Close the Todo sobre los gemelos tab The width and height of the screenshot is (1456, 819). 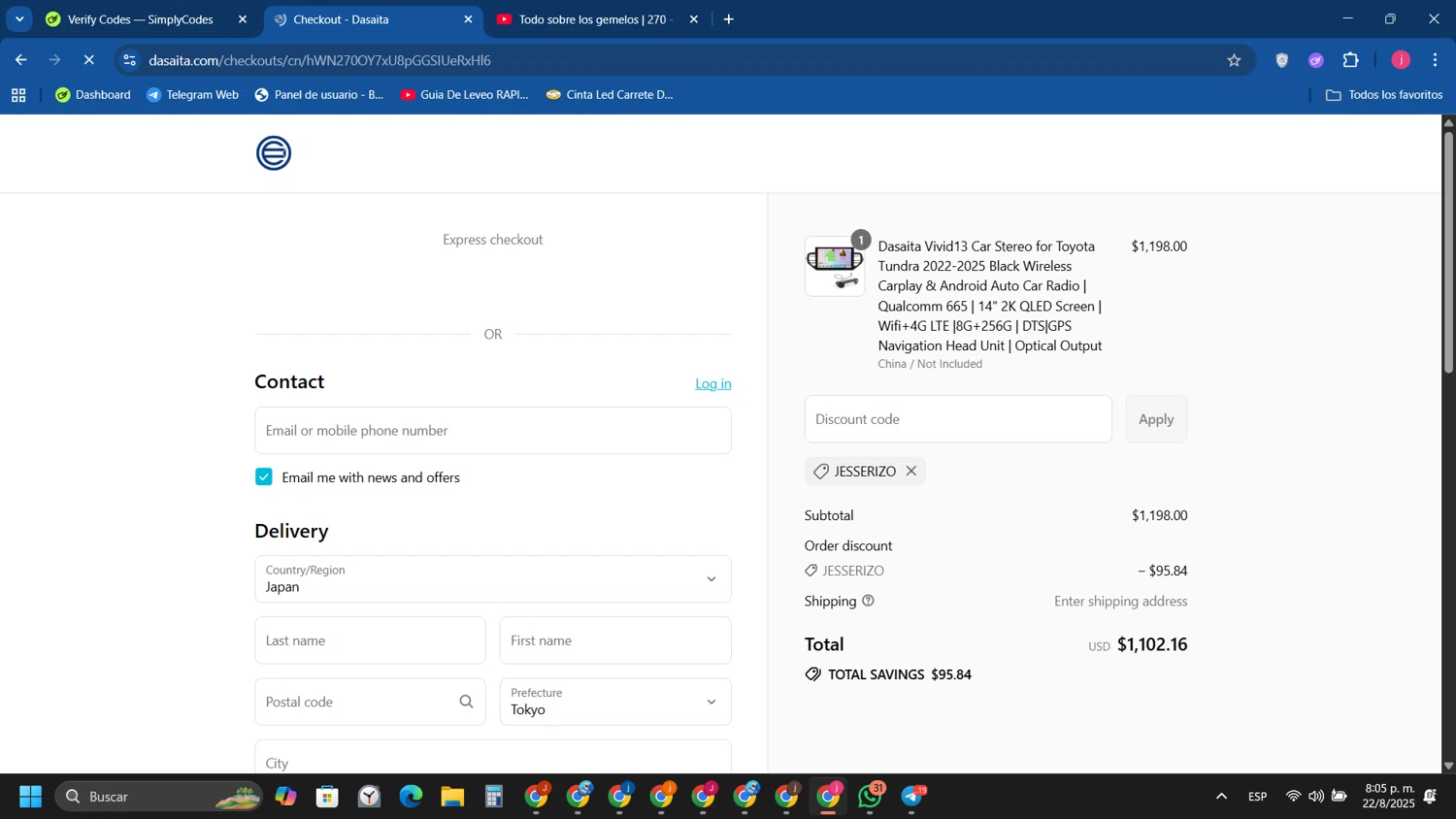pos(693,19)
